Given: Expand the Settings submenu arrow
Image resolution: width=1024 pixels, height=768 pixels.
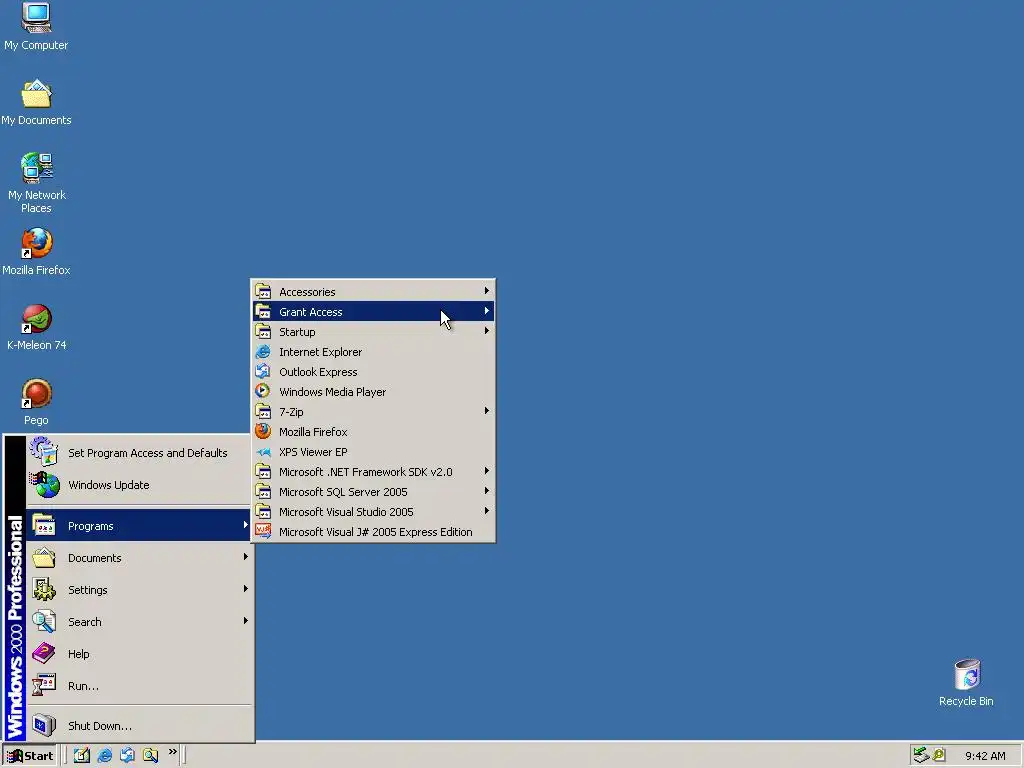Looking at the screenshot, I should click(246, 589).
